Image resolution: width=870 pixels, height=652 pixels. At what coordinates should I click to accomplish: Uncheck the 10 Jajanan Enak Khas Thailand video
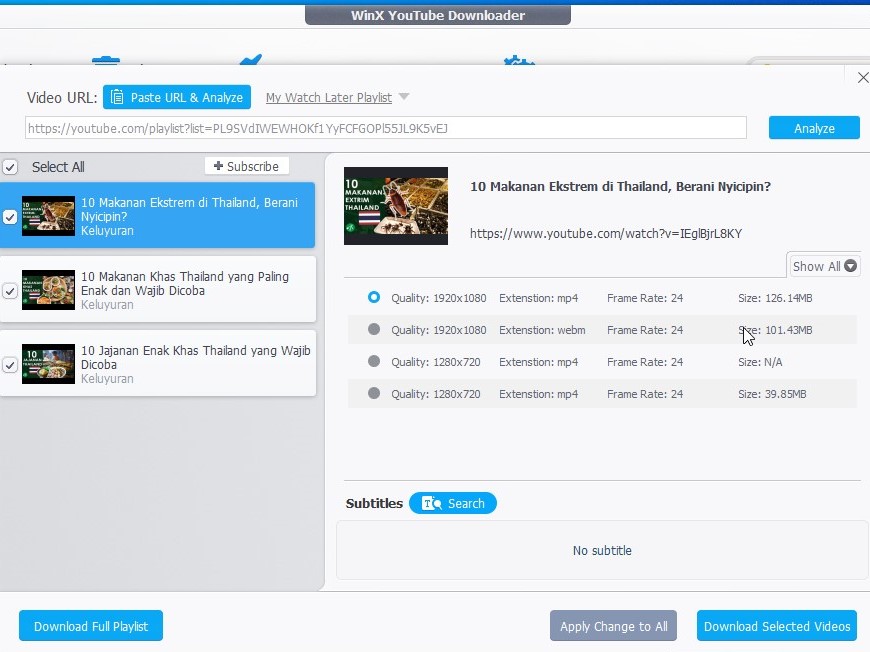point(10,365)
